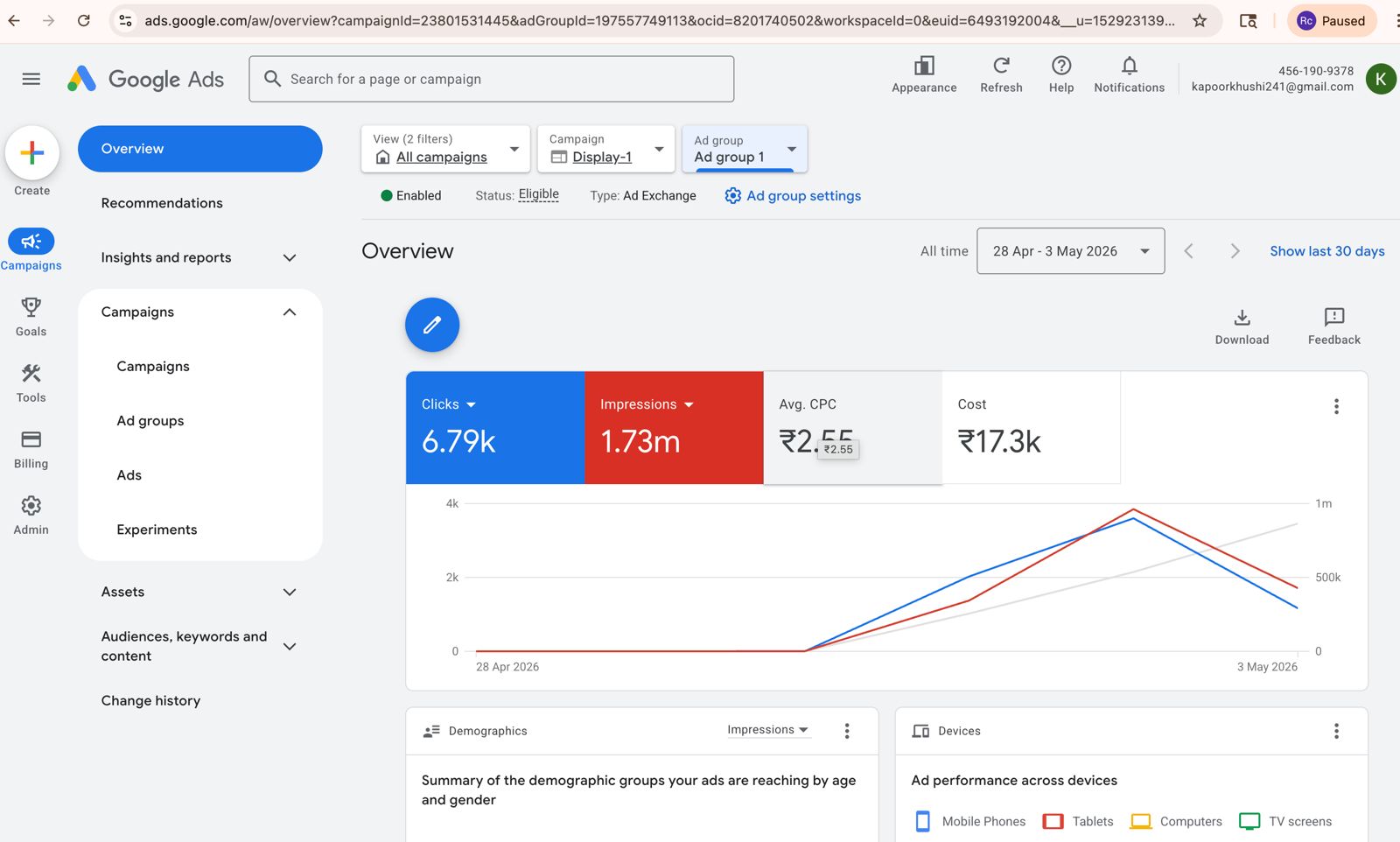
Task: Click the Mobile Phones legend swatch
Action: 922,821
